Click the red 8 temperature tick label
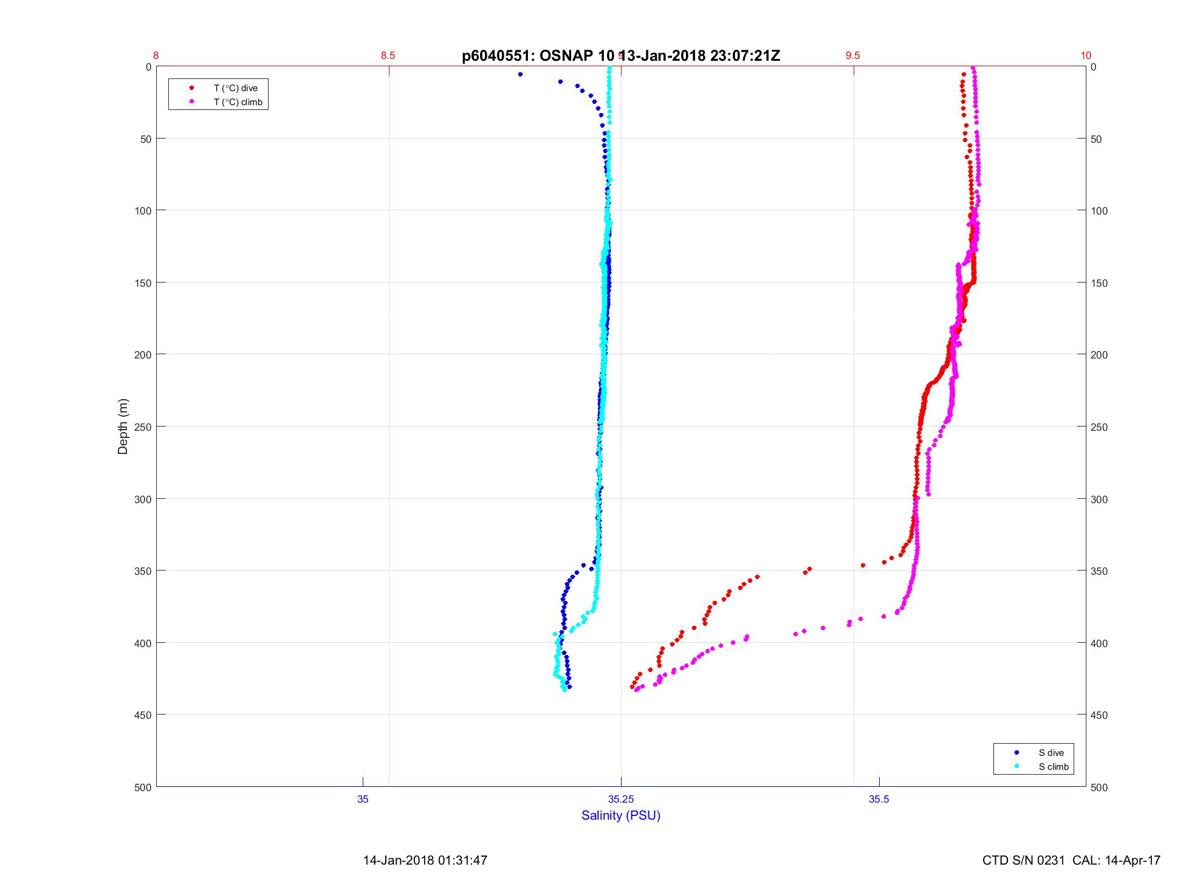This screenshot has width=1200, height=885. [156, 56]
